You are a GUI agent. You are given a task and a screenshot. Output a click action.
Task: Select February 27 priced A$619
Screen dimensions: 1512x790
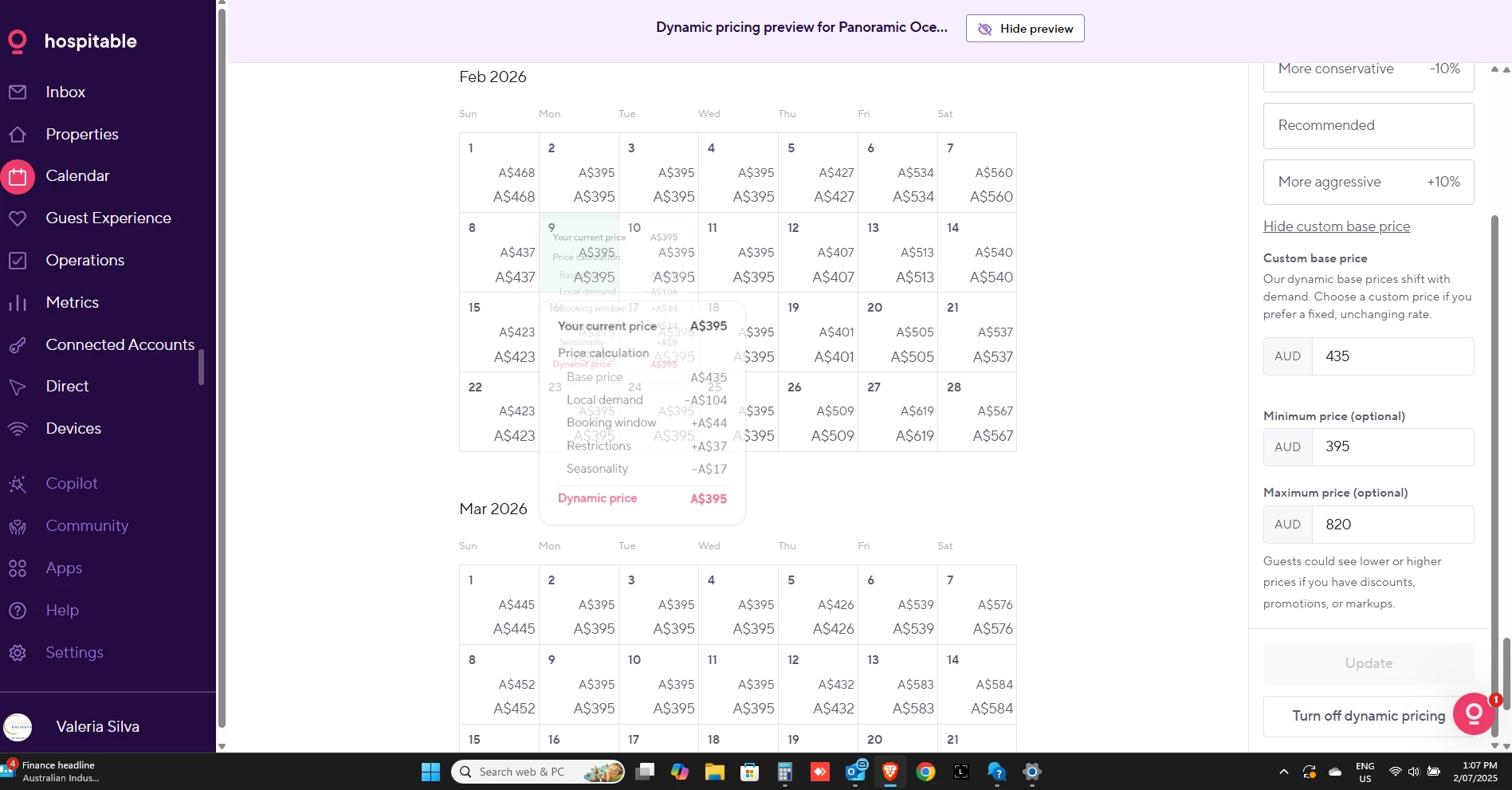point(897,411)
